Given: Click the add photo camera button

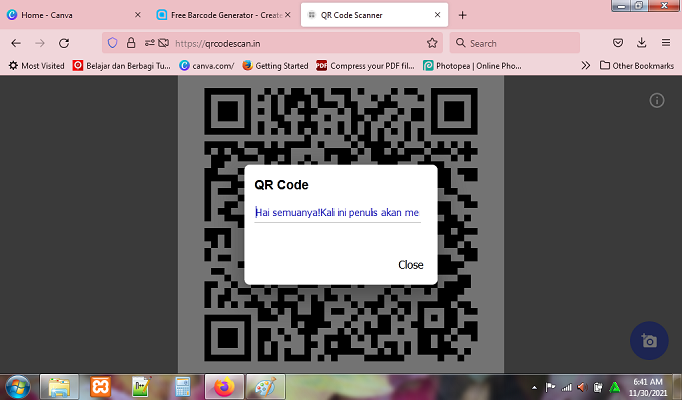Looking at the screenshot, I should pyautogui.click(x=649, y=340).
